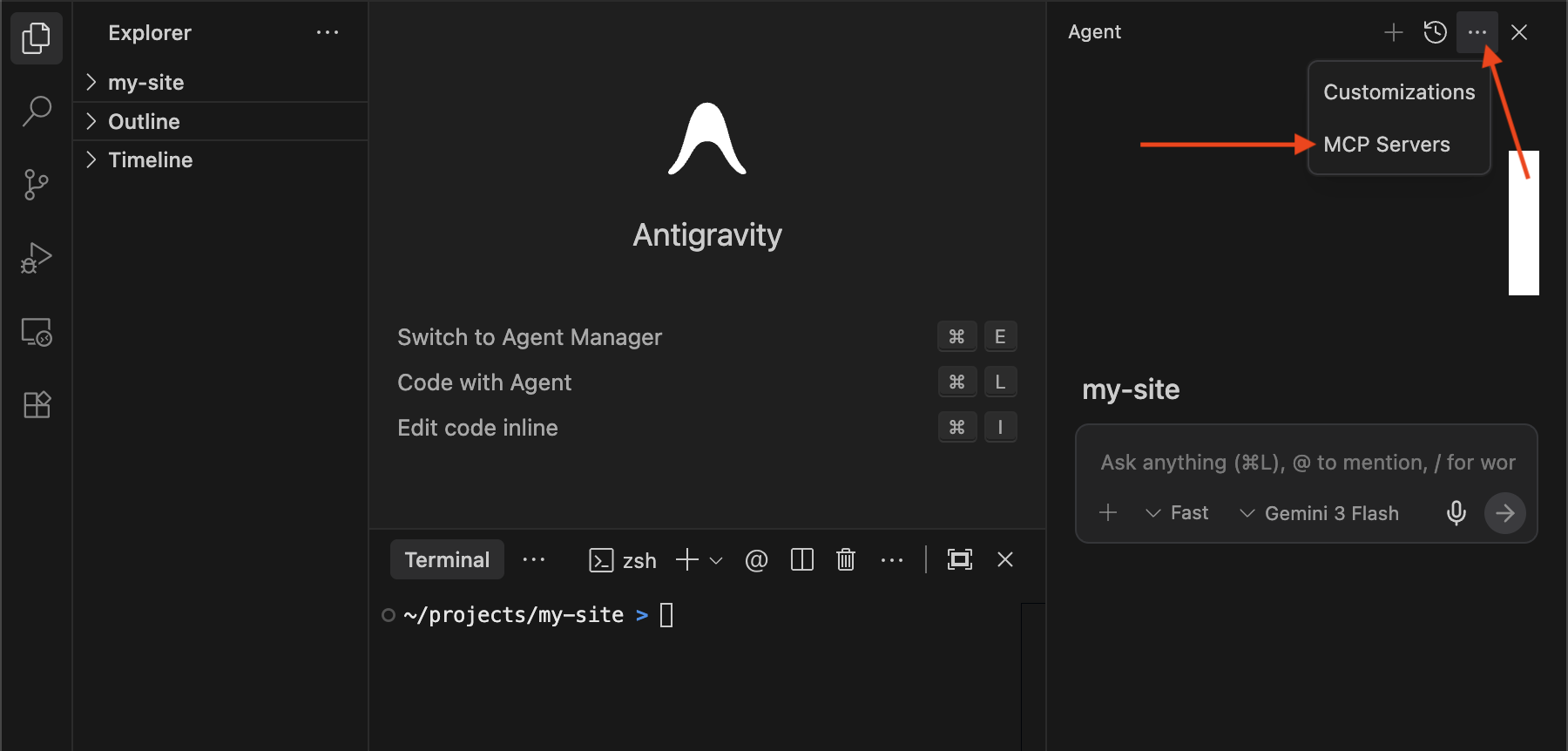The image size is (1568, 751).
Task: Click Edit code inline command
Action: point(477,428)
